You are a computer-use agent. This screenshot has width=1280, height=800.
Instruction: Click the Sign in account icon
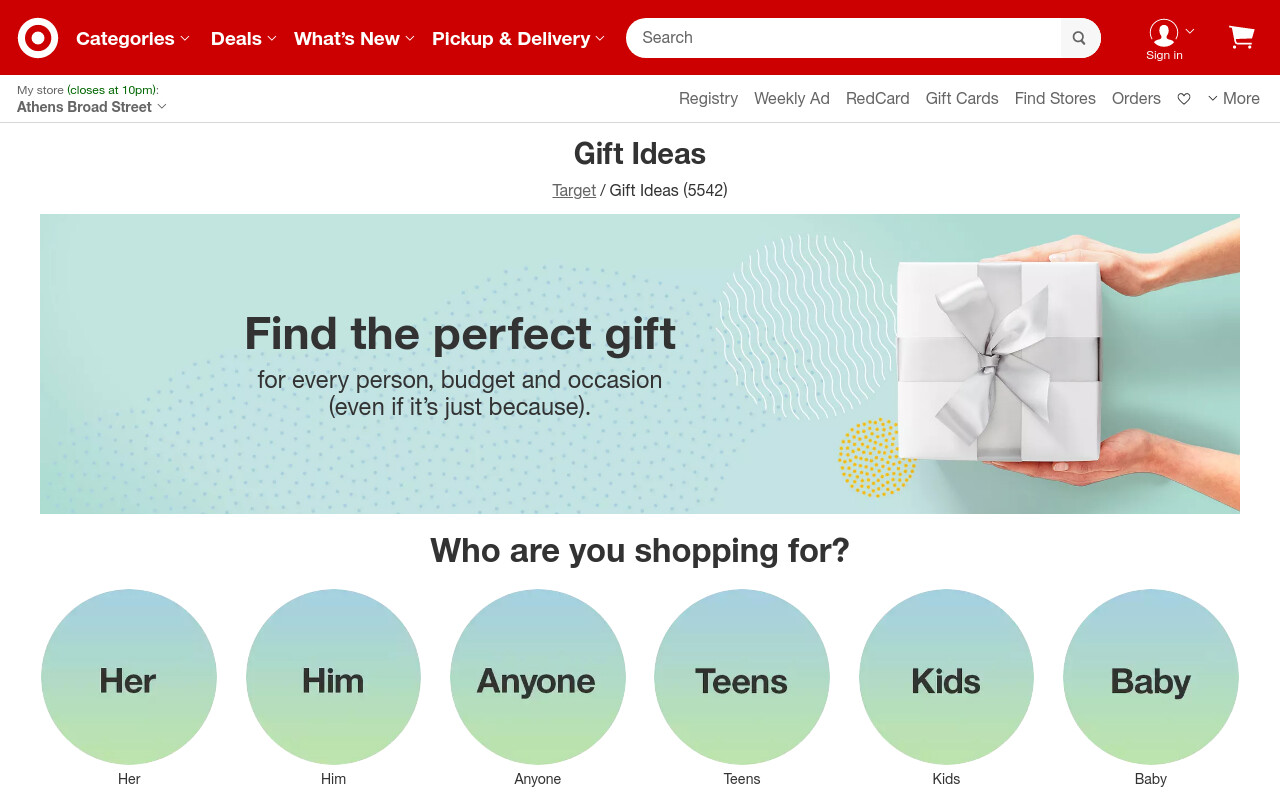click(x=1164, y=38)
